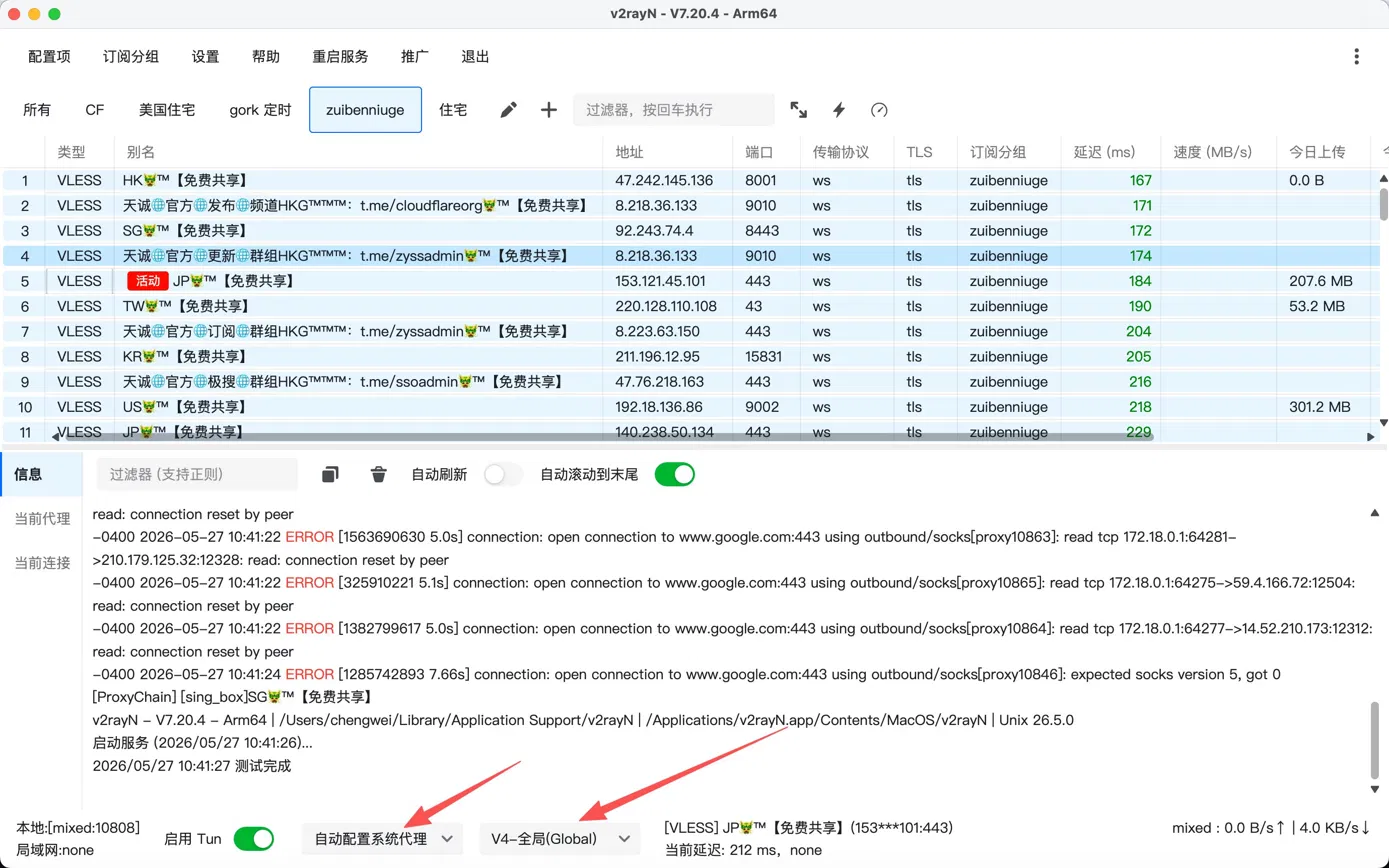Click the 退出 menu item
The width and height of the screenshot is (1389, 868).
coord(475,57)
